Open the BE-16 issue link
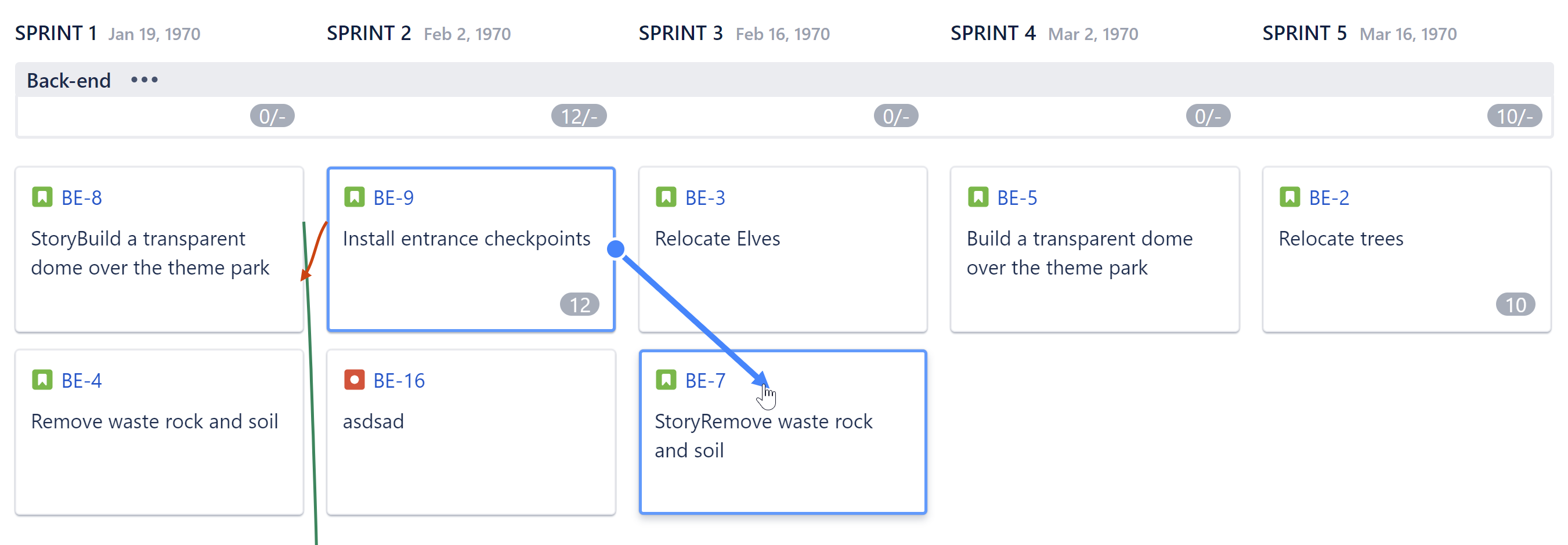 [x=399, y=381]
